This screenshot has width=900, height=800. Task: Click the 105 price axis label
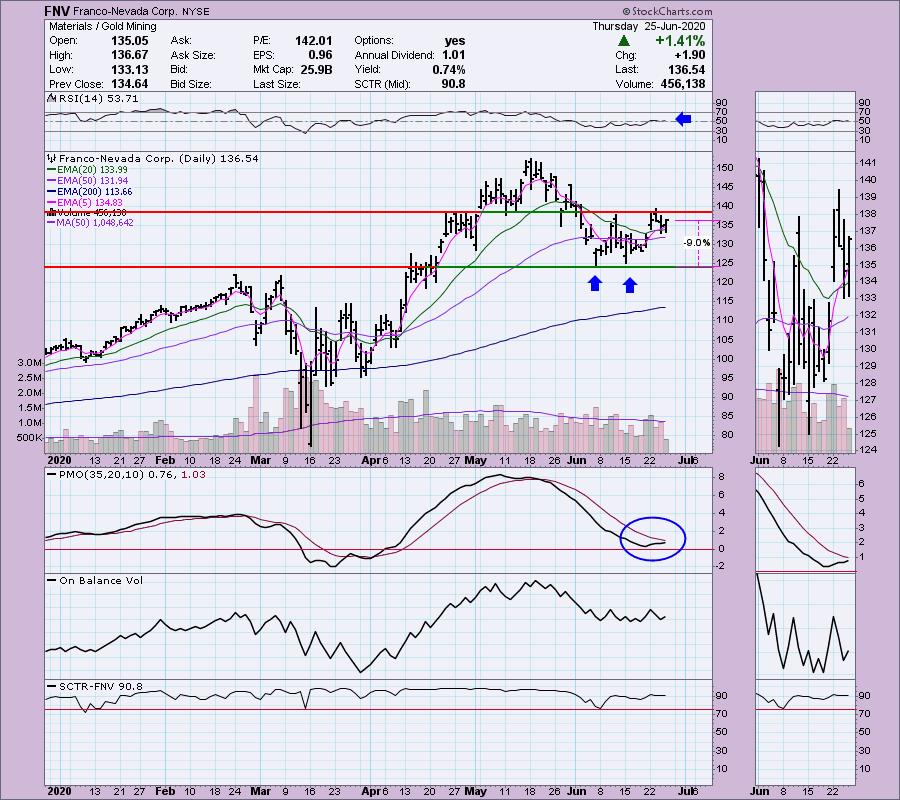(x=726, y=339)
